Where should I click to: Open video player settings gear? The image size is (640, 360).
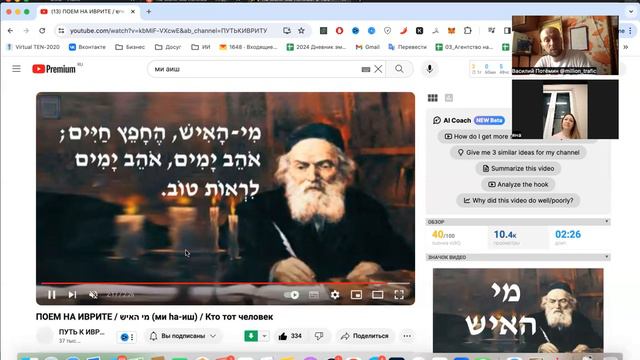pyautogui.click(x=335, y=294)
